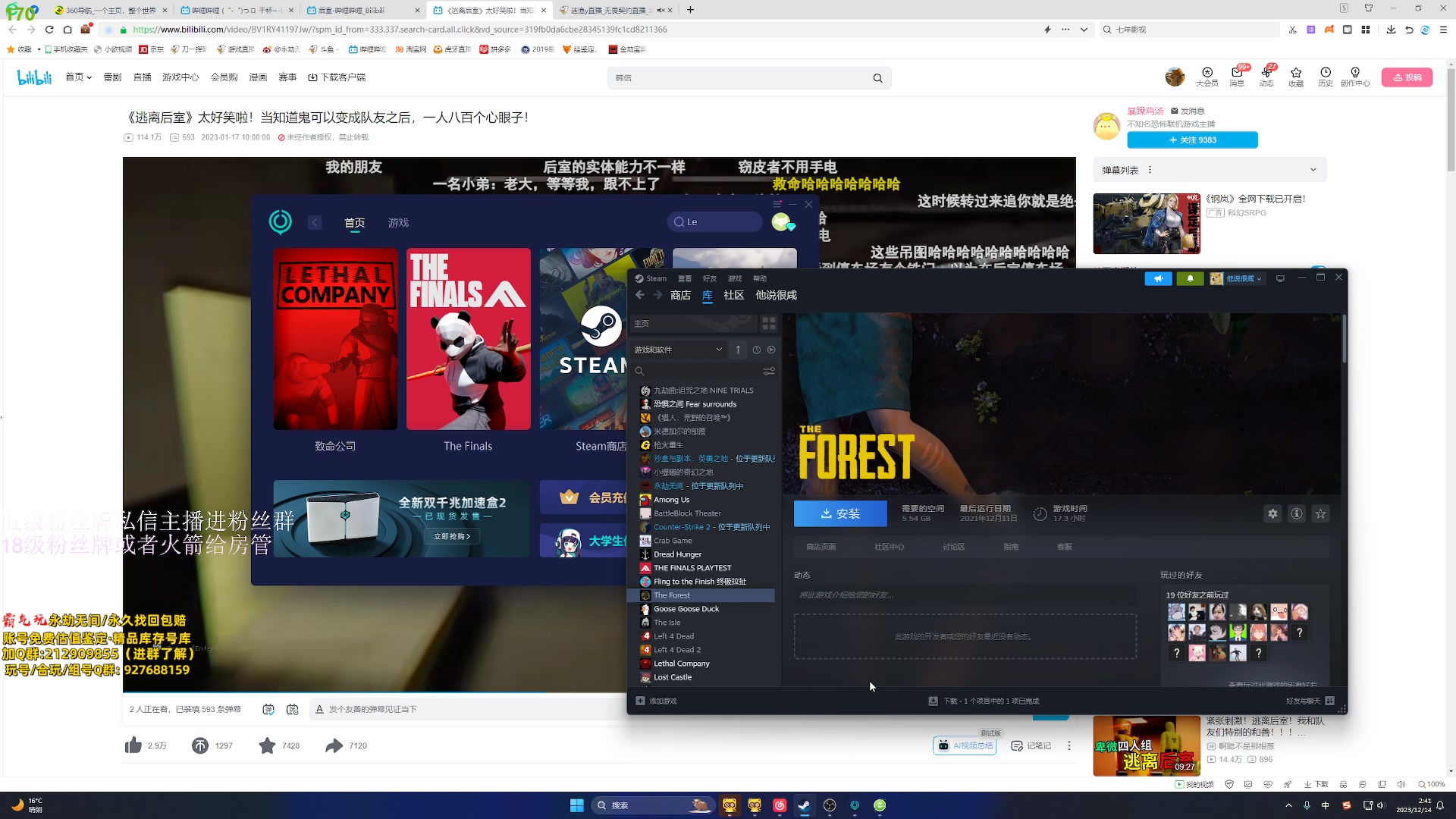This screenshot has height=819, width=1456.
Task: Favorite The Forest with the star icon
Action: click(x=1320, y=513)
